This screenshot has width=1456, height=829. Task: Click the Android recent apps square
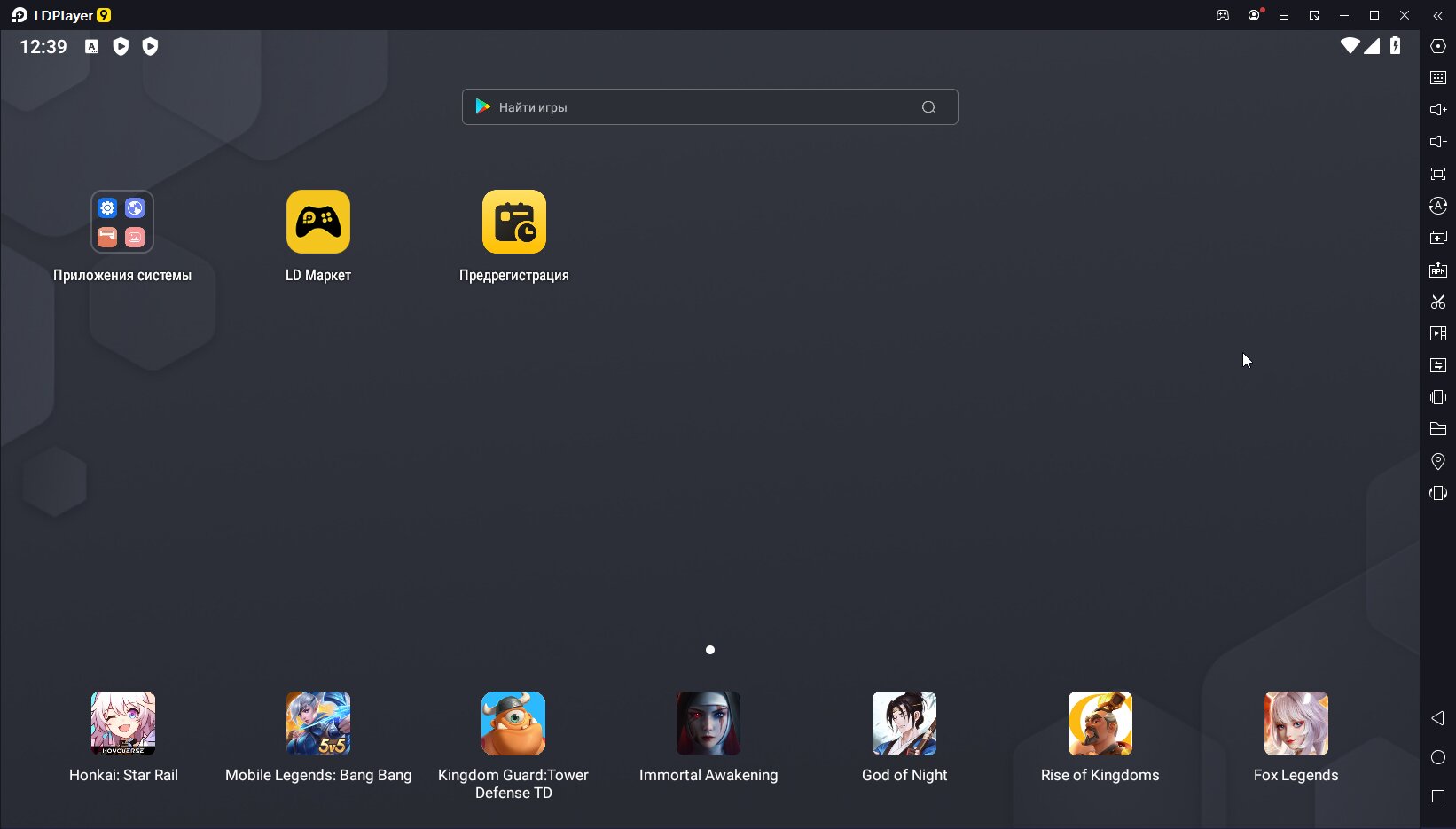coord(1438,796)
